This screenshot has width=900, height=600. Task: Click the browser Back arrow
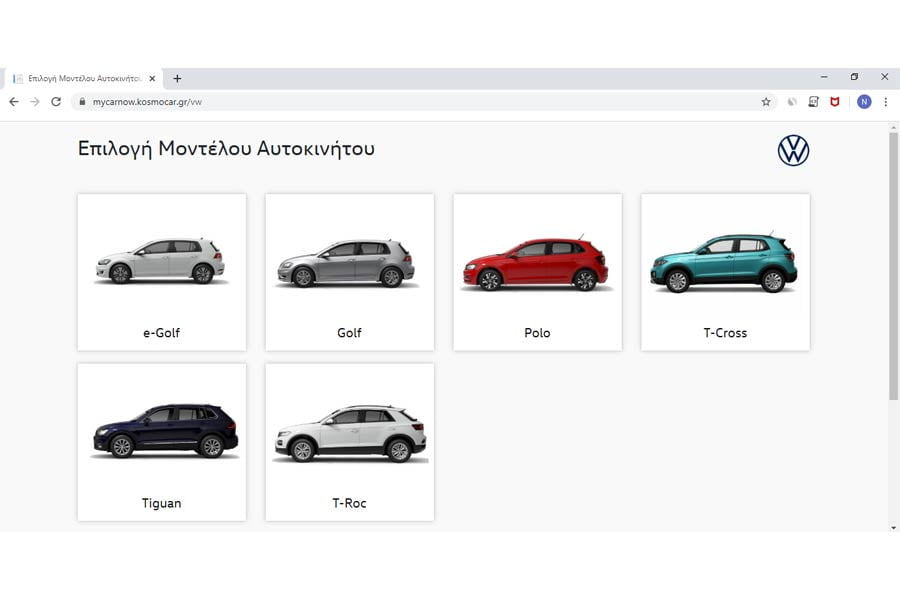point(13,101)
